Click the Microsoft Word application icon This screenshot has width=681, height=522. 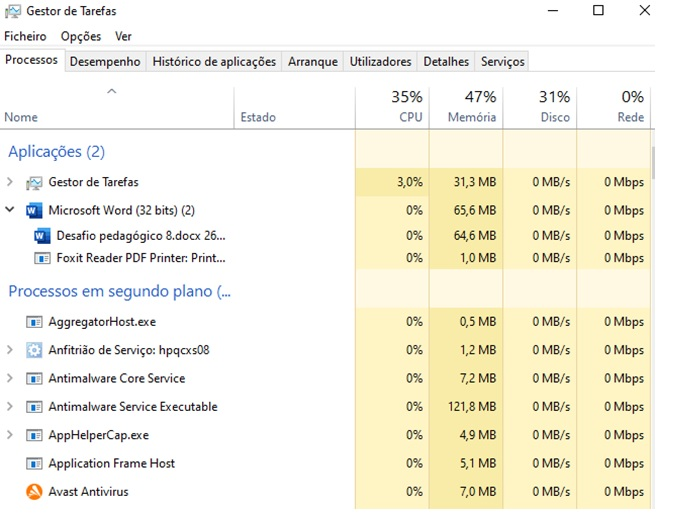(x=34, y=210)
